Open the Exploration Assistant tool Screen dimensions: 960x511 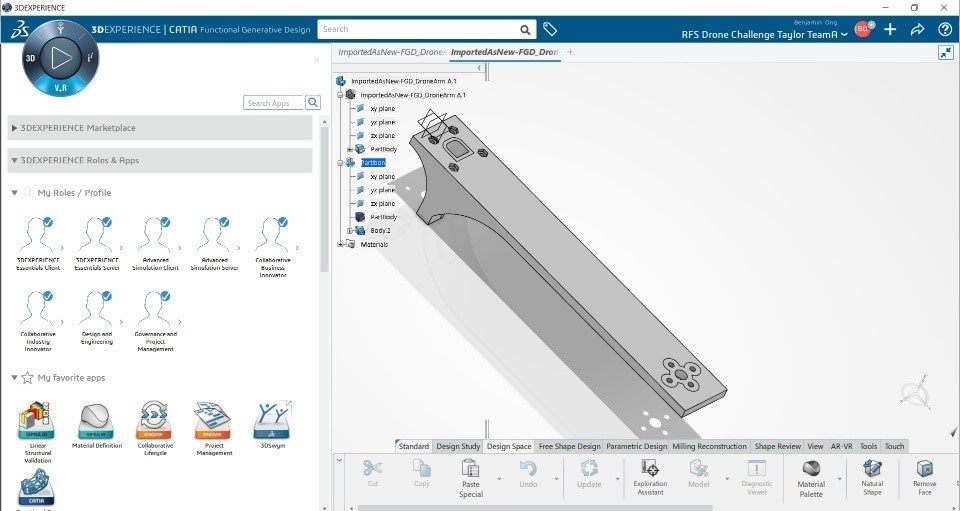point(650,477)
